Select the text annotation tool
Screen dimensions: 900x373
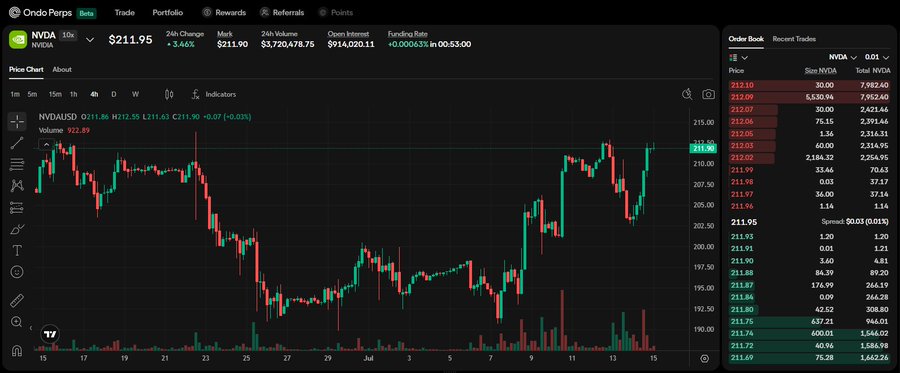click(17, 250)
